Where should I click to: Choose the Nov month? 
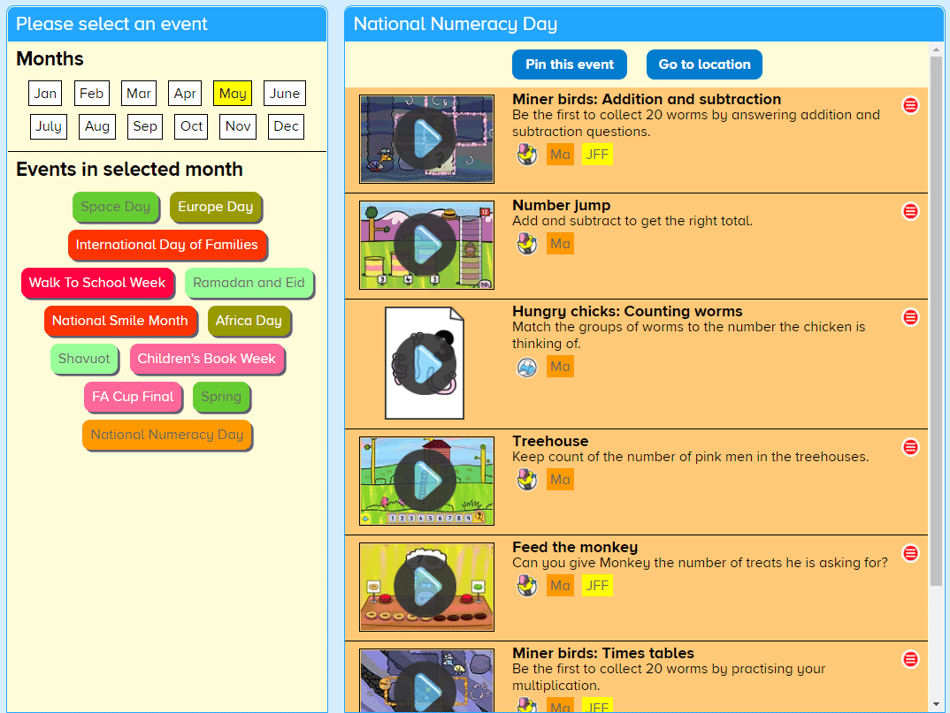tap(238, 127)
